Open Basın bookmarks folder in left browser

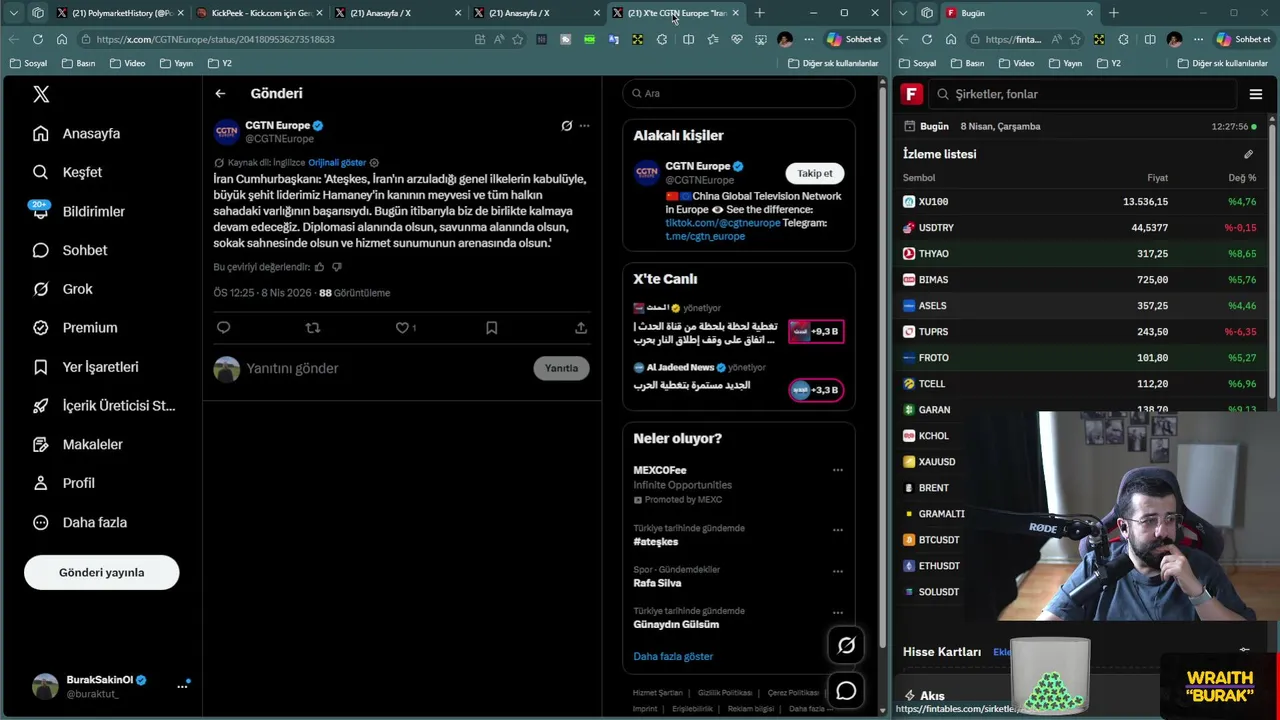pos(78,63)
